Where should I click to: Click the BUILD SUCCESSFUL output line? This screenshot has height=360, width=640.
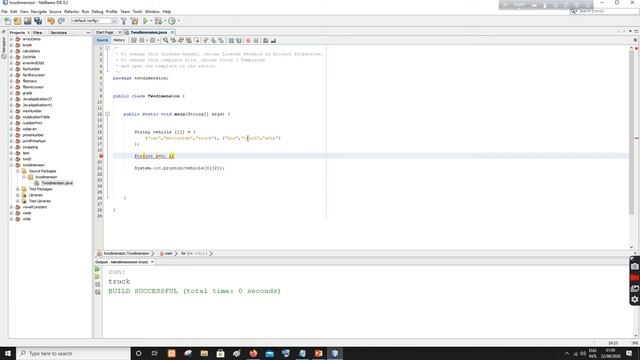tap(194, 291)
